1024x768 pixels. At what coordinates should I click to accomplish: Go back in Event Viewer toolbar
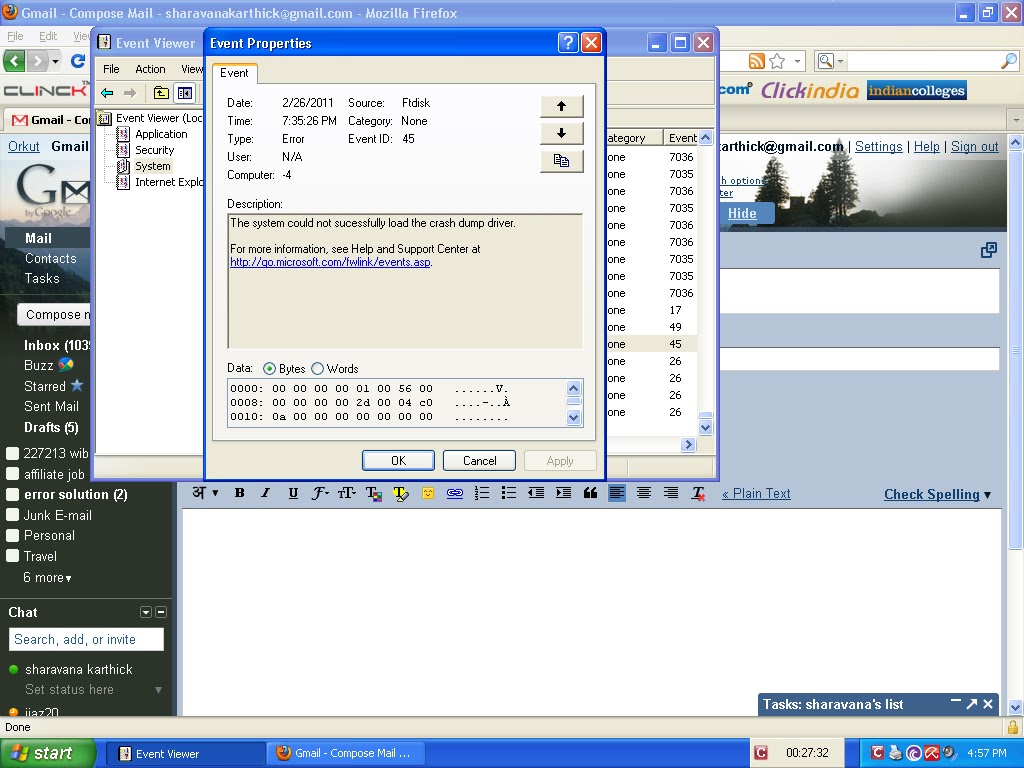tap(107, 93)
